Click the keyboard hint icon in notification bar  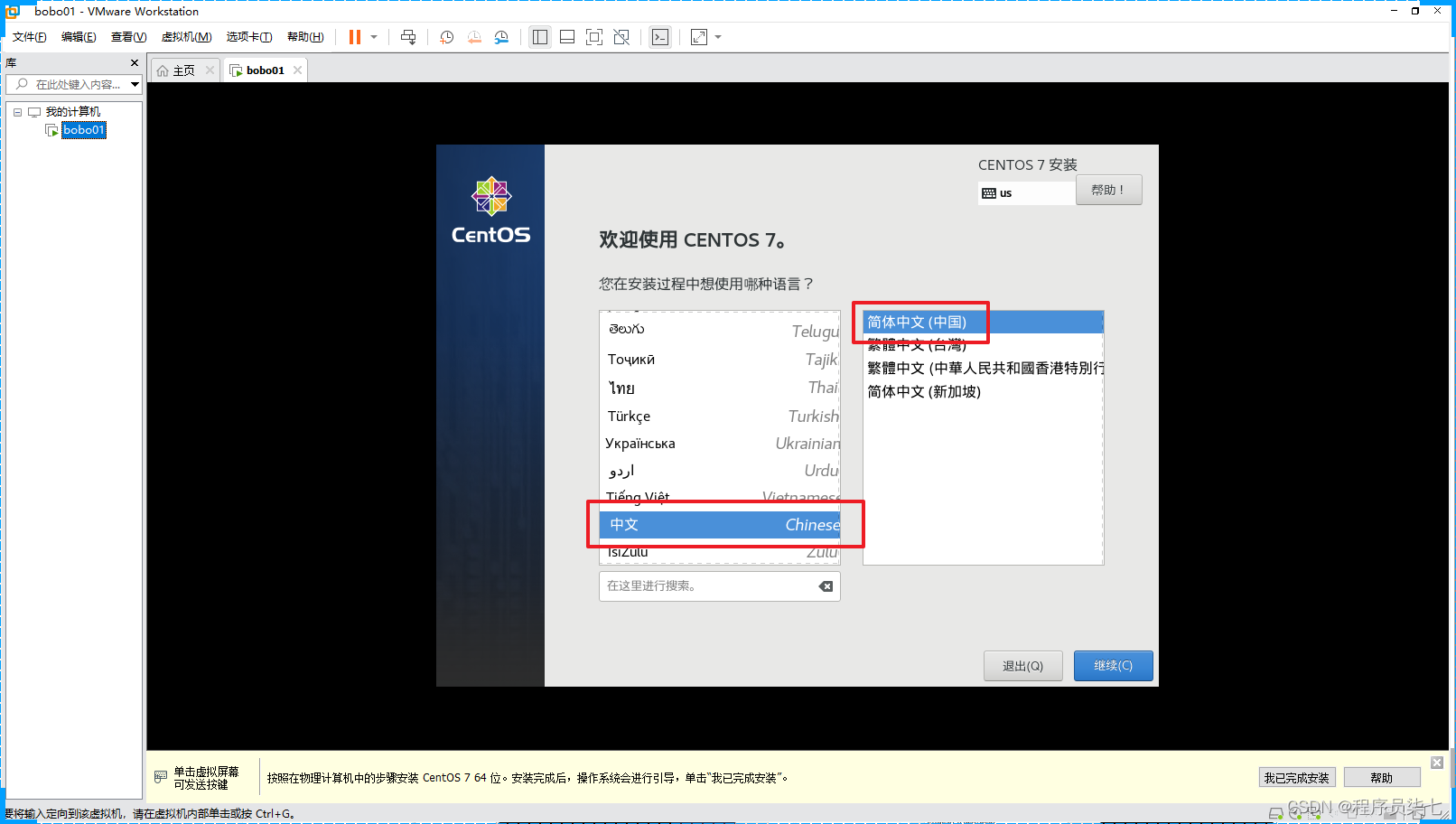[161, 777]
